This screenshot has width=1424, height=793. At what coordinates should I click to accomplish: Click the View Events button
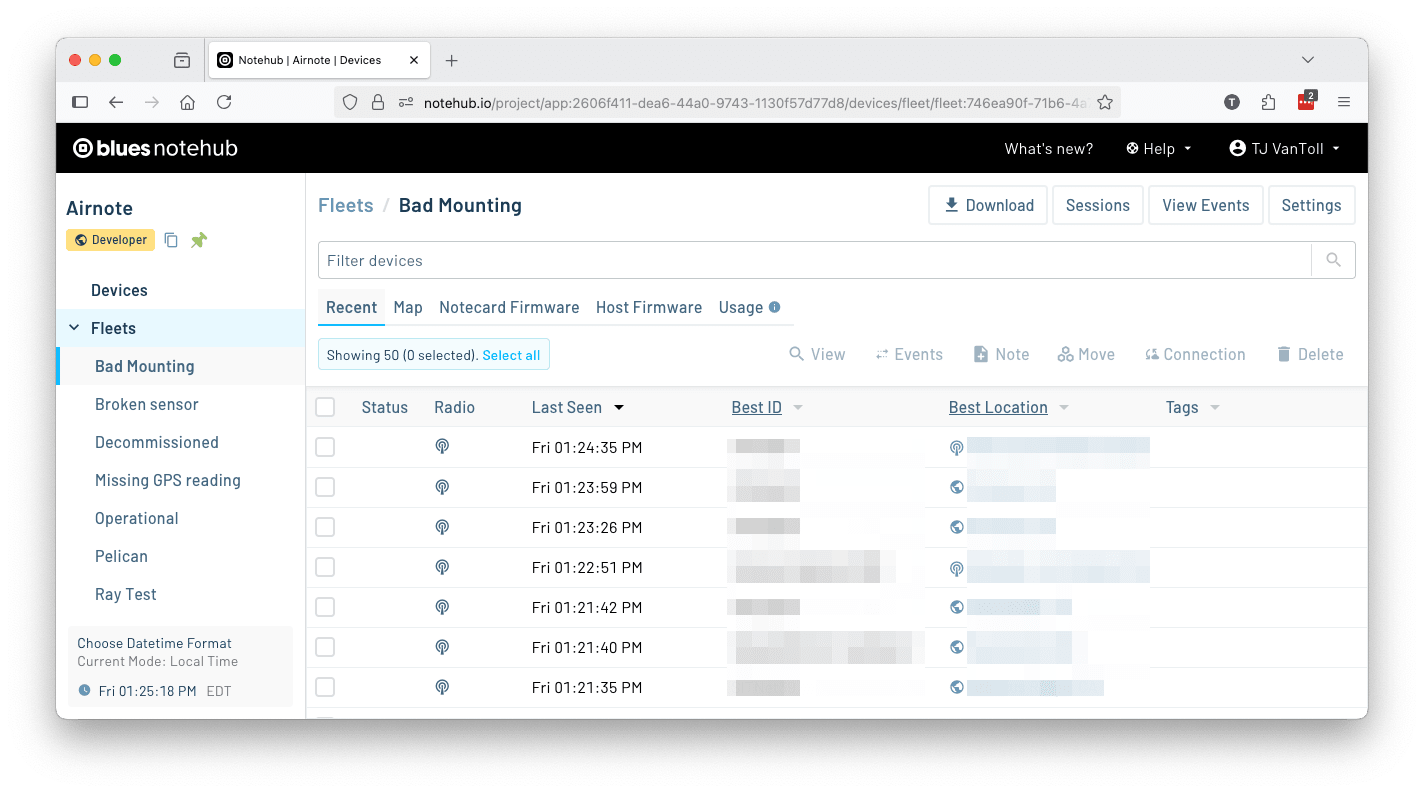[x=1206, y=205]
